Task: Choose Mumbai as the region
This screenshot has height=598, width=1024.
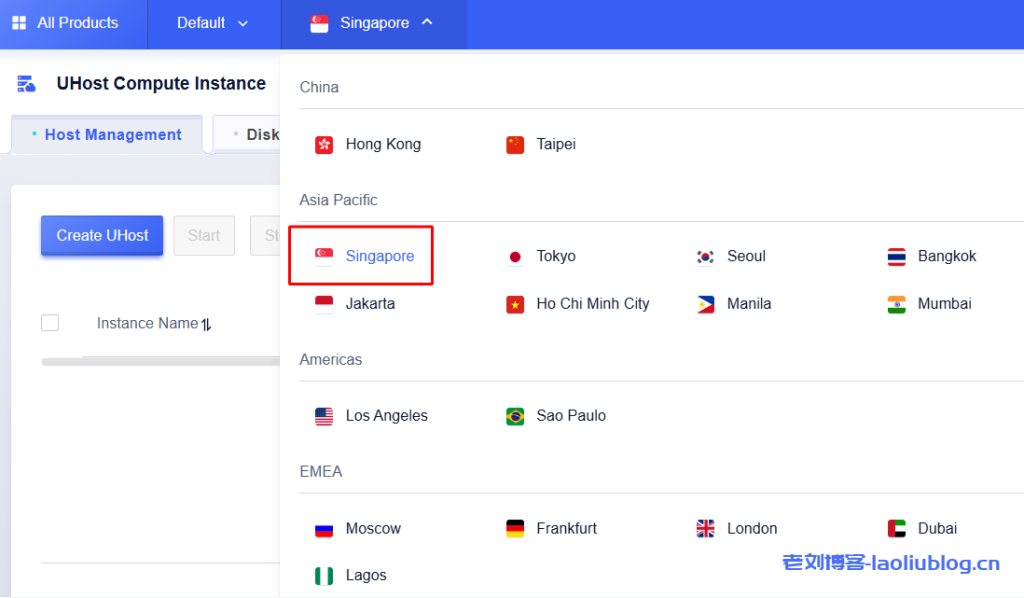Action: pos(944,304)
